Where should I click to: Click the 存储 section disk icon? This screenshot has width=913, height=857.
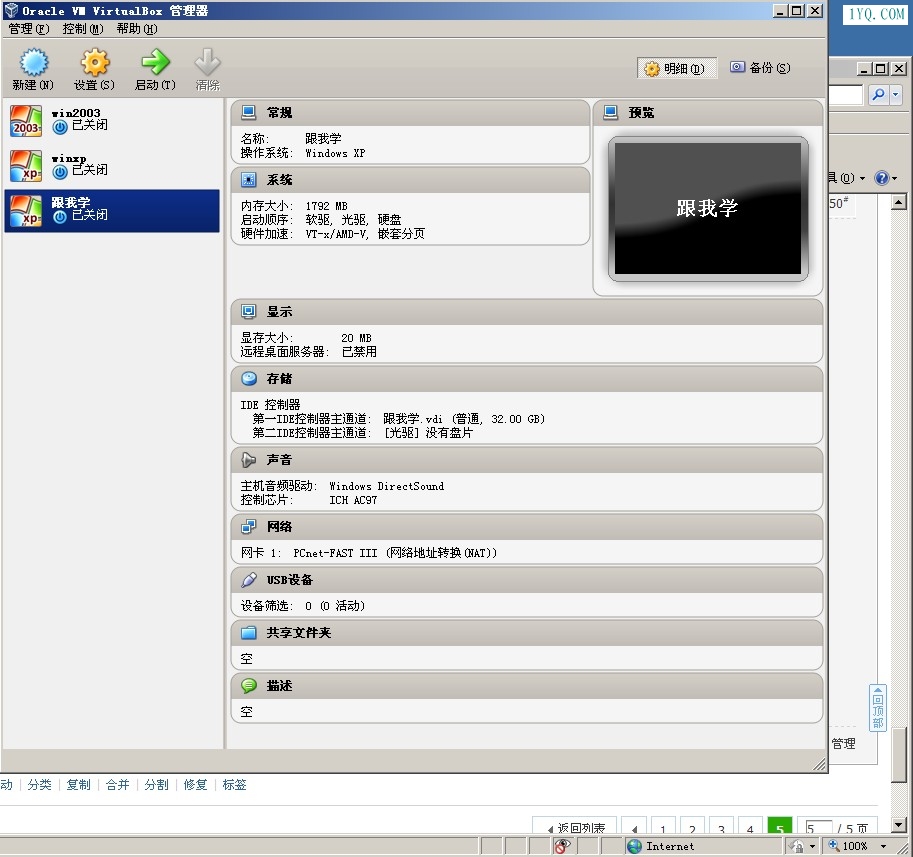pyautogui.click(x=249, y=378)
